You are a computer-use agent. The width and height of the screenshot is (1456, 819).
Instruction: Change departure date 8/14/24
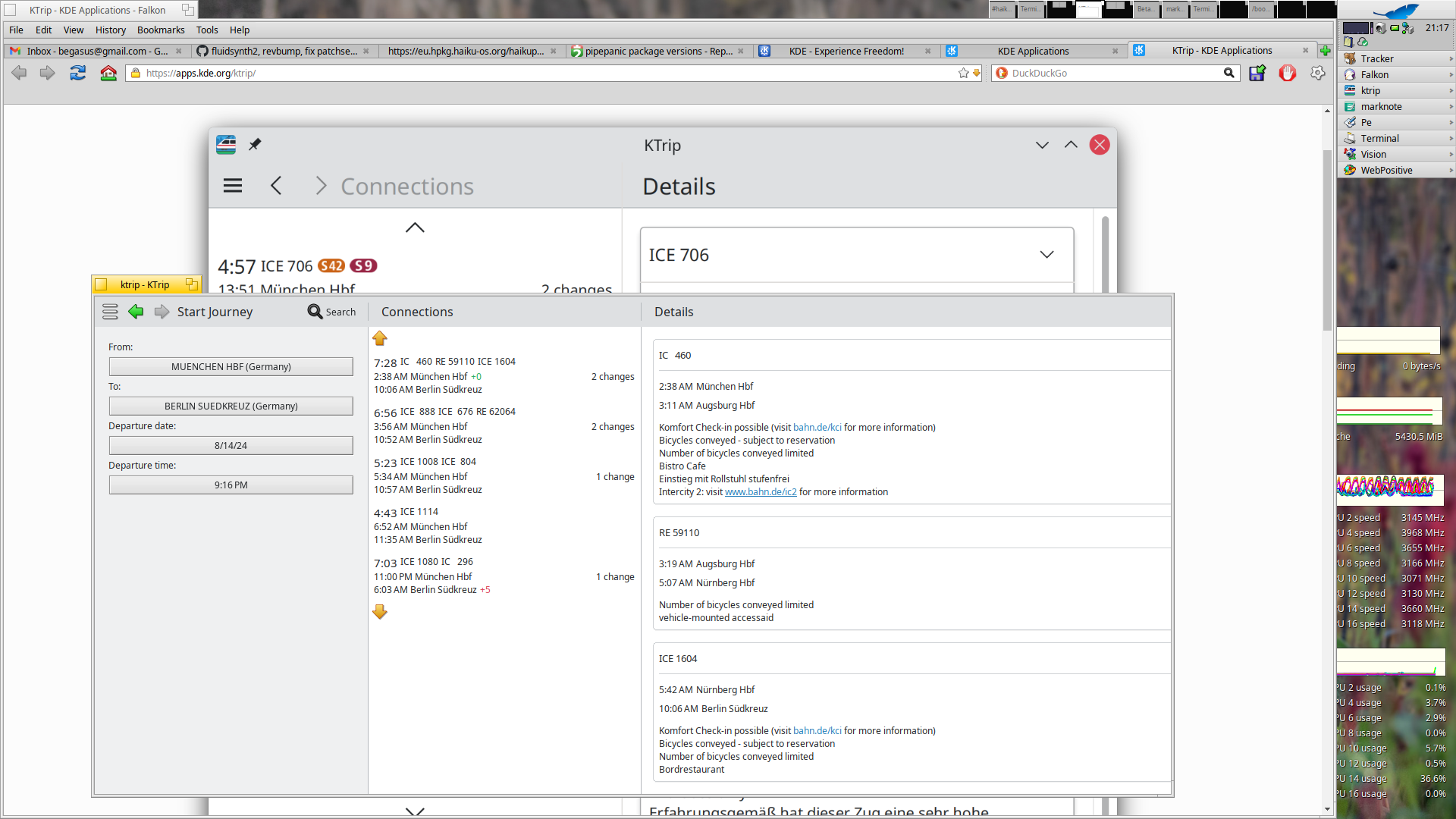pyautogui.click(x=231, y=445)
